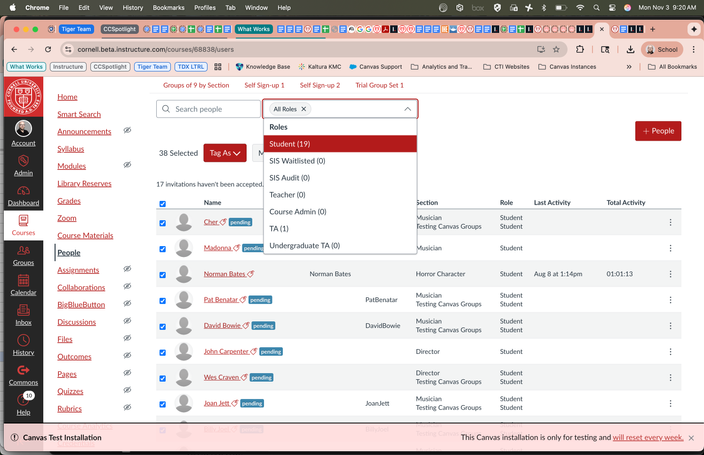Open the Trial Group Set 1 tab

click(379, 85)
